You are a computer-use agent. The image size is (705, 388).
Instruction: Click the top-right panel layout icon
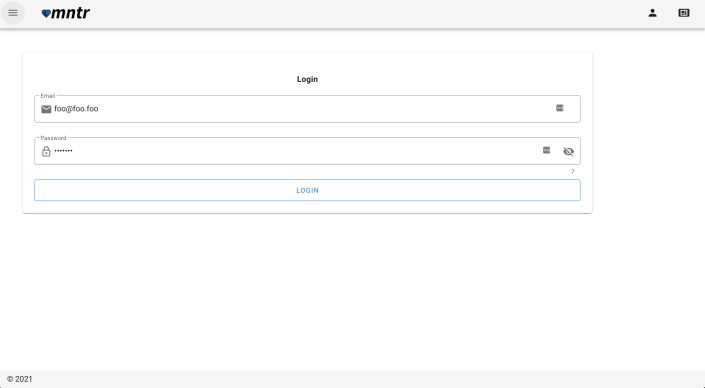pyautogui.click(x=683, y=13)
